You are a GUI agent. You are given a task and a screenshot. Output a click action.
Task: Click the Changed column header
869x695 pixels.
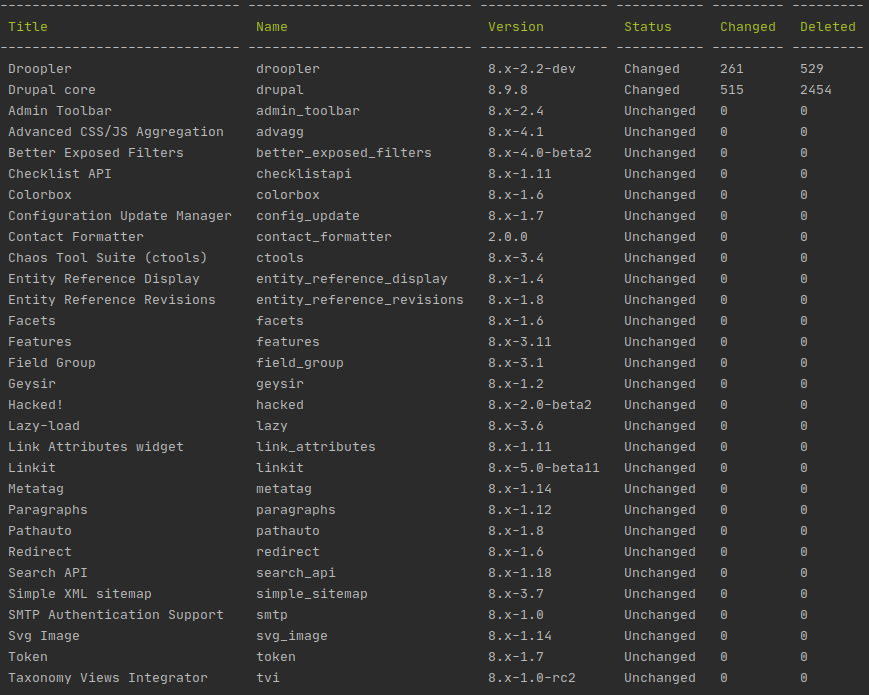pyautogui.click(x=748, y=27)
